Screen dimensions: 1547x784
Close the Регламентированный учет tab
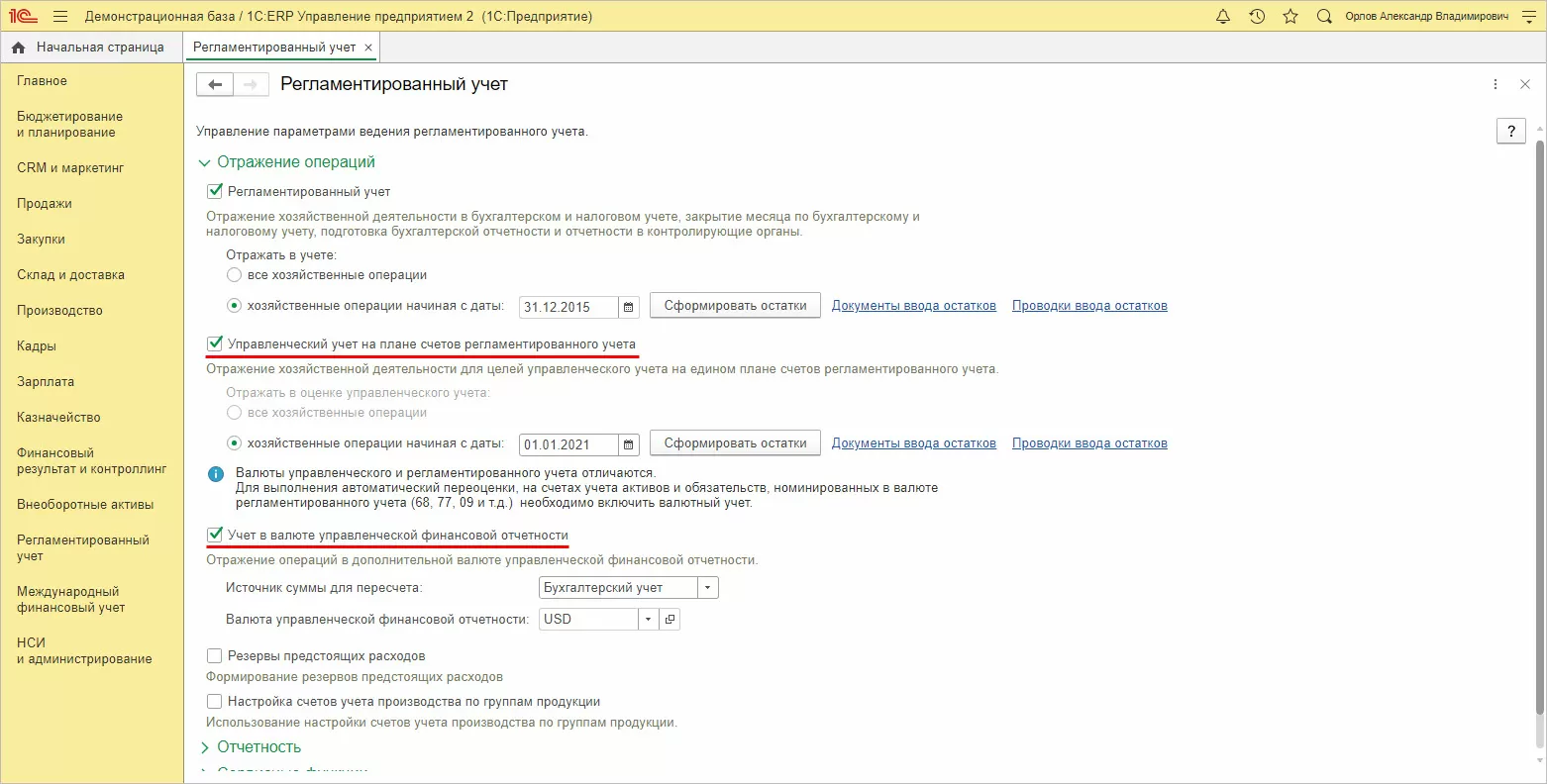pyautogui.click(x=368, y=48)
